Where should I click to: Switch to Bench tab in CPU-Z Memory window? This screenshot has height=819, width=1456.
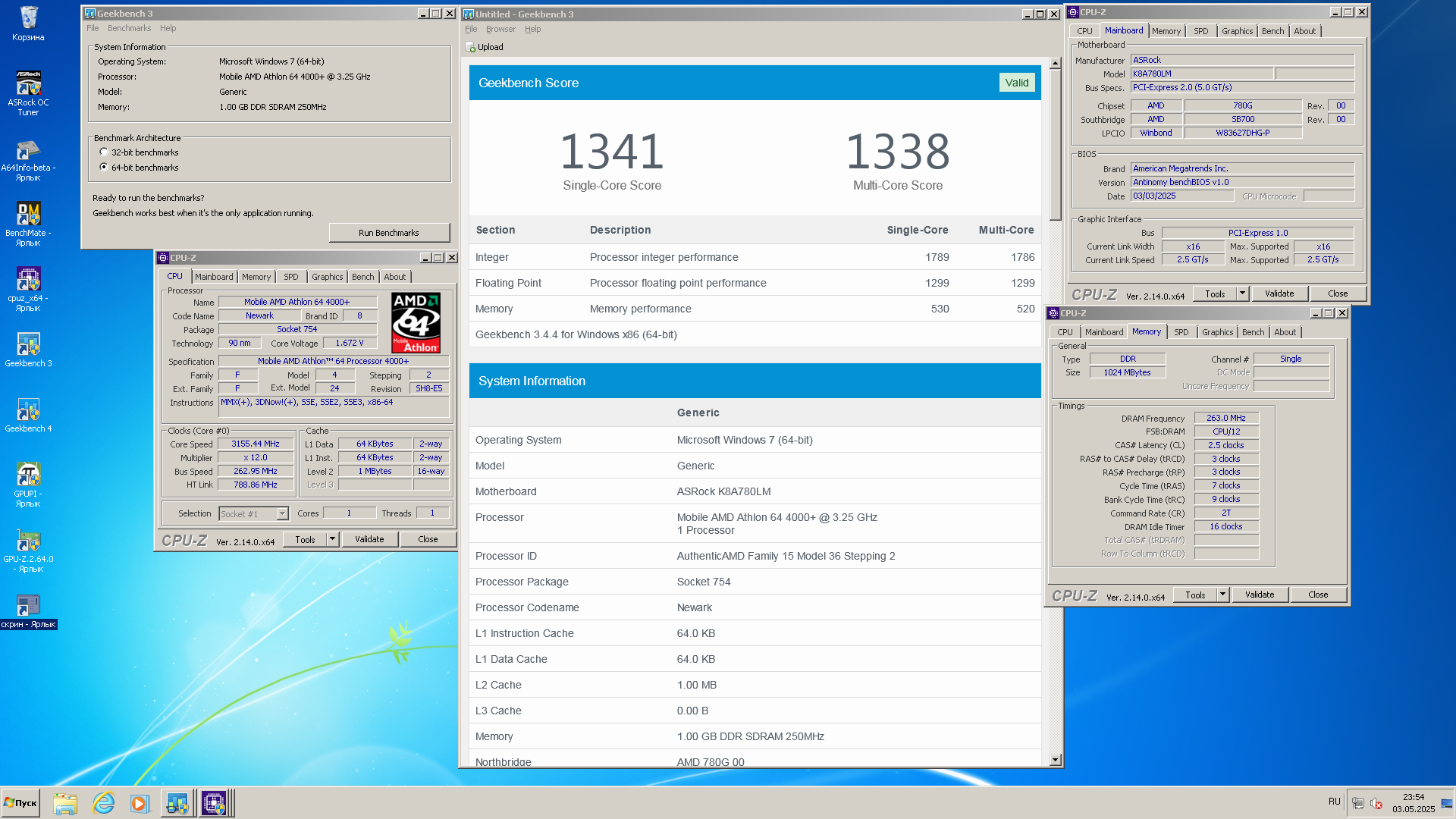[1253, 332]
